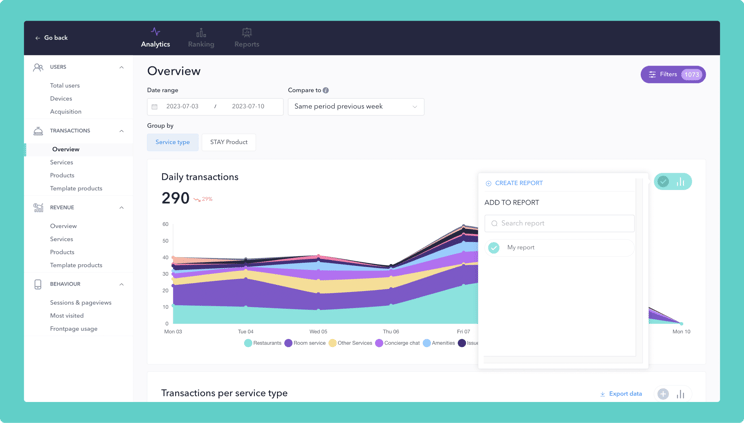This screenshot has width=744, height=423.
Task: Click the Export data download link
Action: pyautogui.click(x=621, y=394)
